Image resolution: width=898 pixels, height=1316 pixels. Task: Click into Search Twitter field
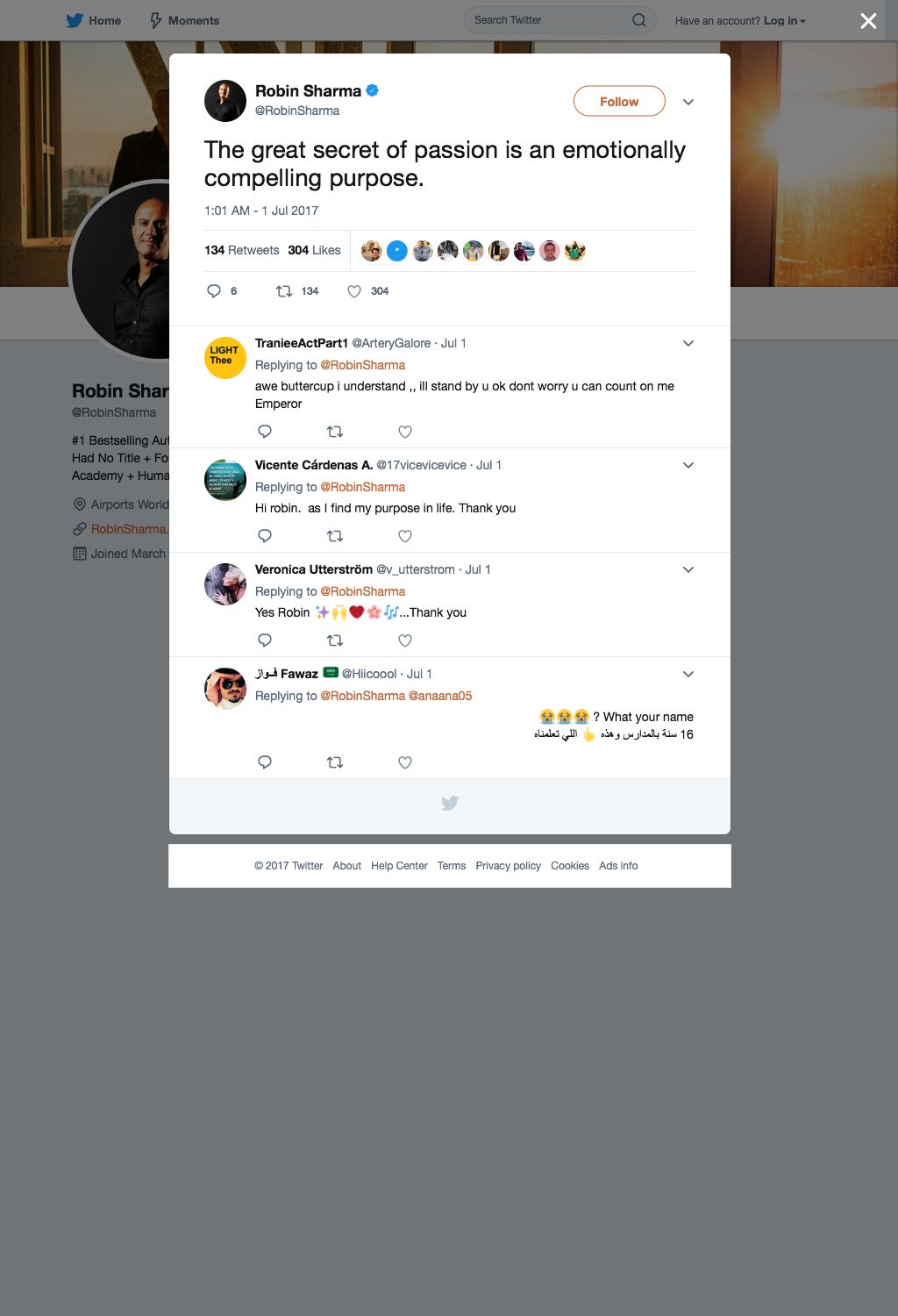pyautogui.click(x=549, y=20)
